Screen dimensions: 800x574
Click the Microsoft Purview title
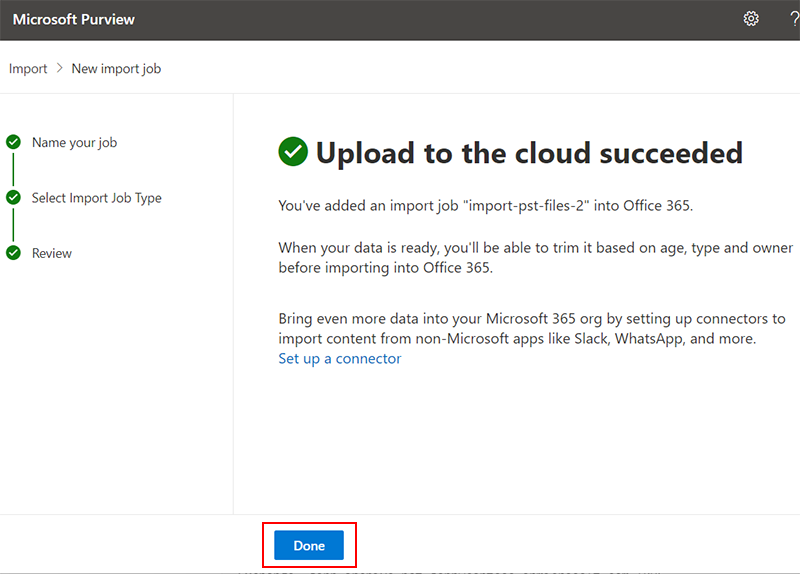pos(73,19)
